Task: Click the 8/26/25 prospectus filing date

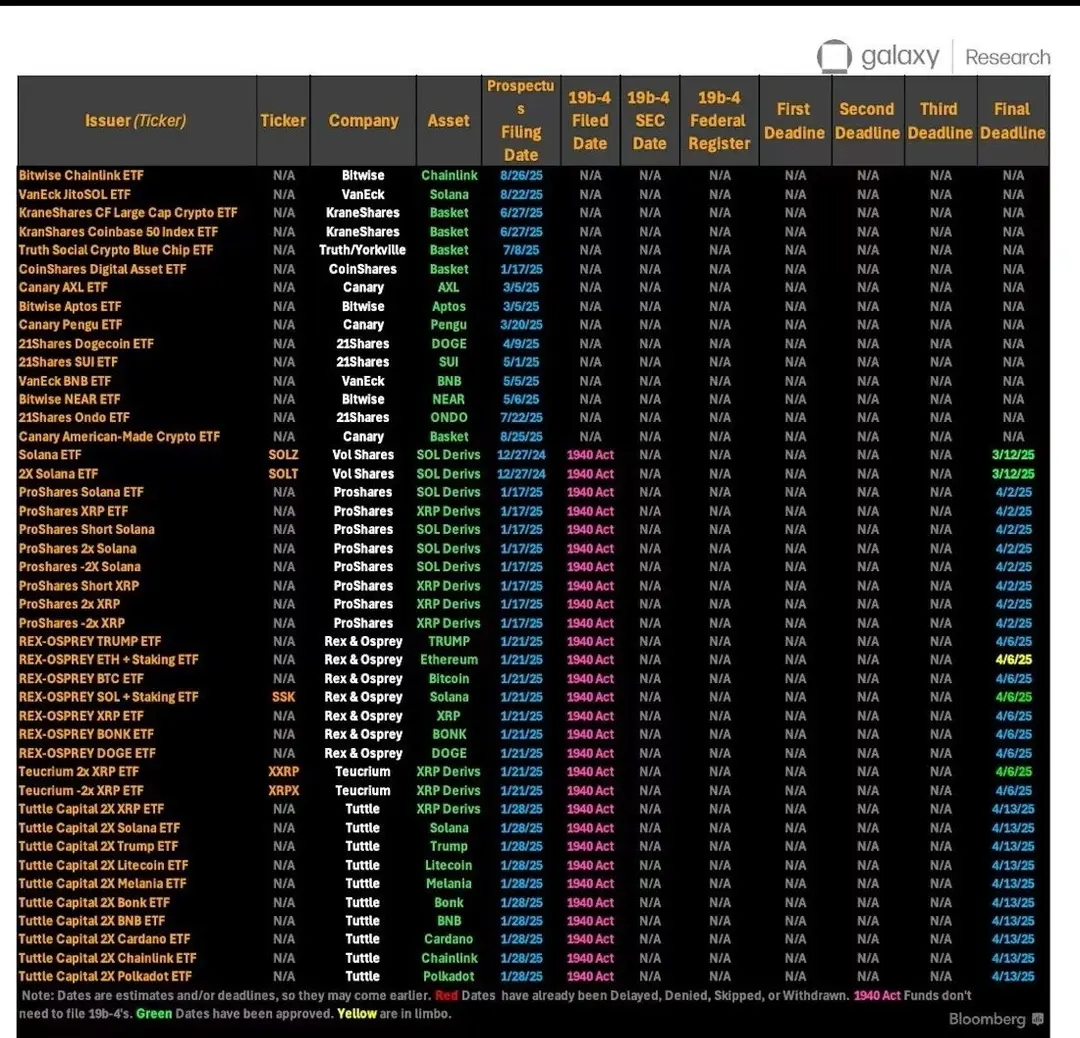Action: [x=520, y=176]
